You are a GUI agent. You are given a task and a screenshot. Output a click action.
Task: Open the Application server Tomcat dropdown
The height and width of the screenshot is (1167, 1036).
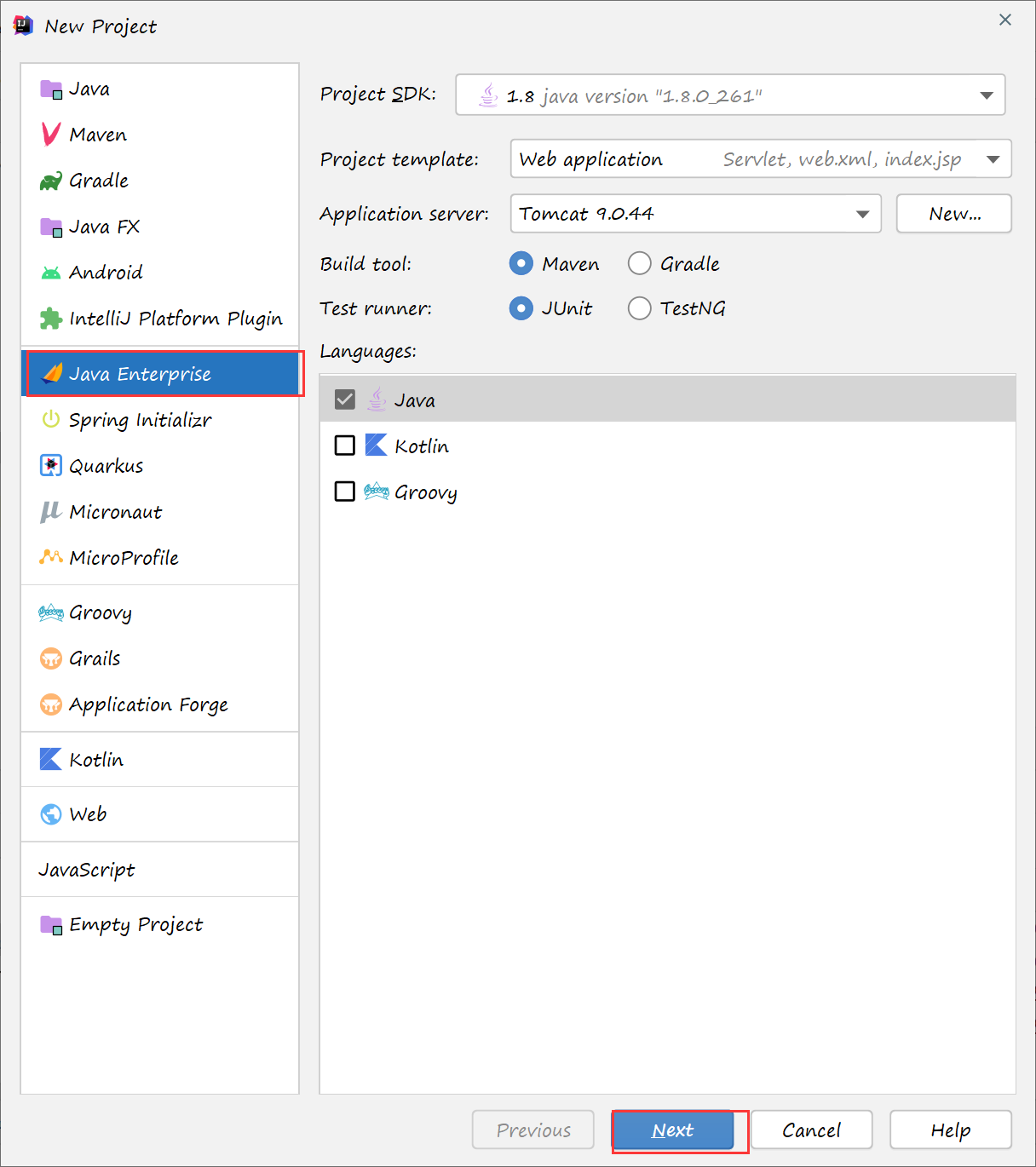(695, 213)
